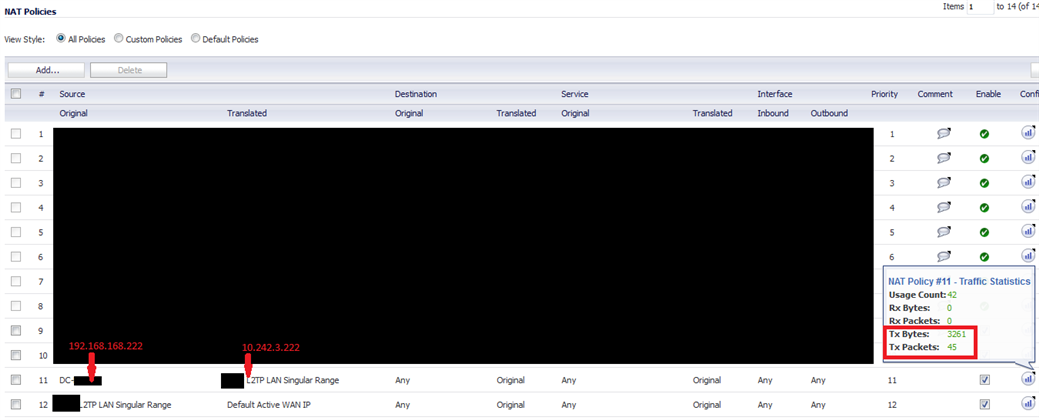Select the Default Policies view style
Viewport: 1039px width, 420px height.
point(195,38)
